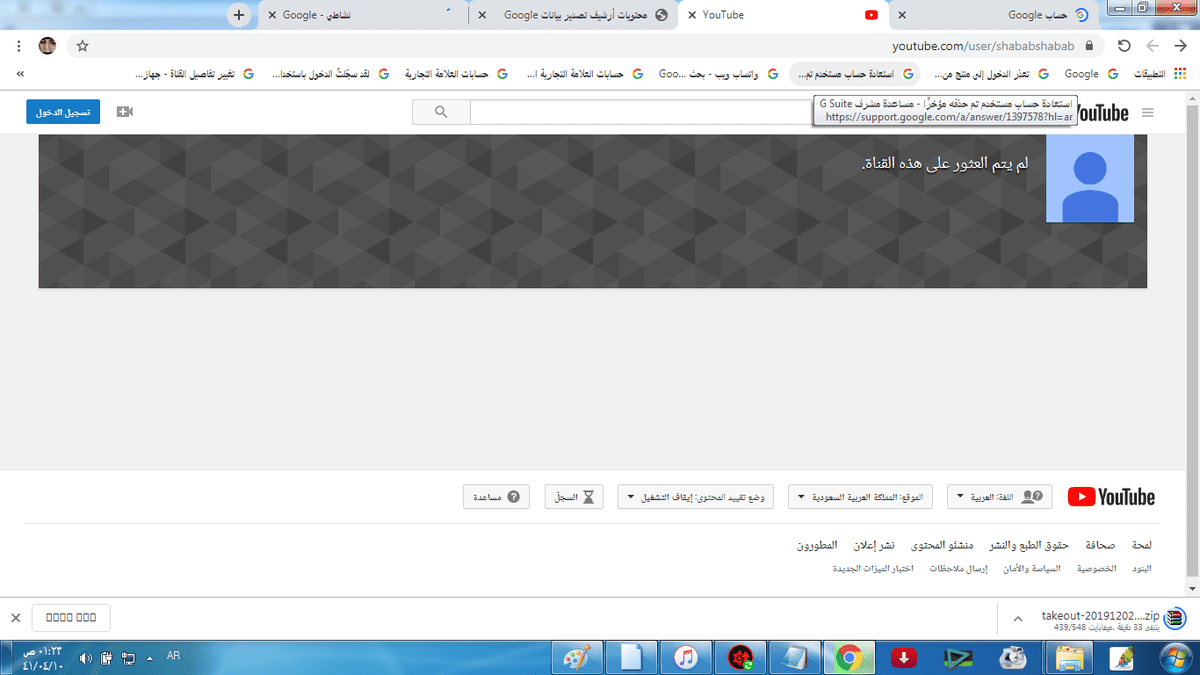Click the footer YouTube logo

(1111, 497)
